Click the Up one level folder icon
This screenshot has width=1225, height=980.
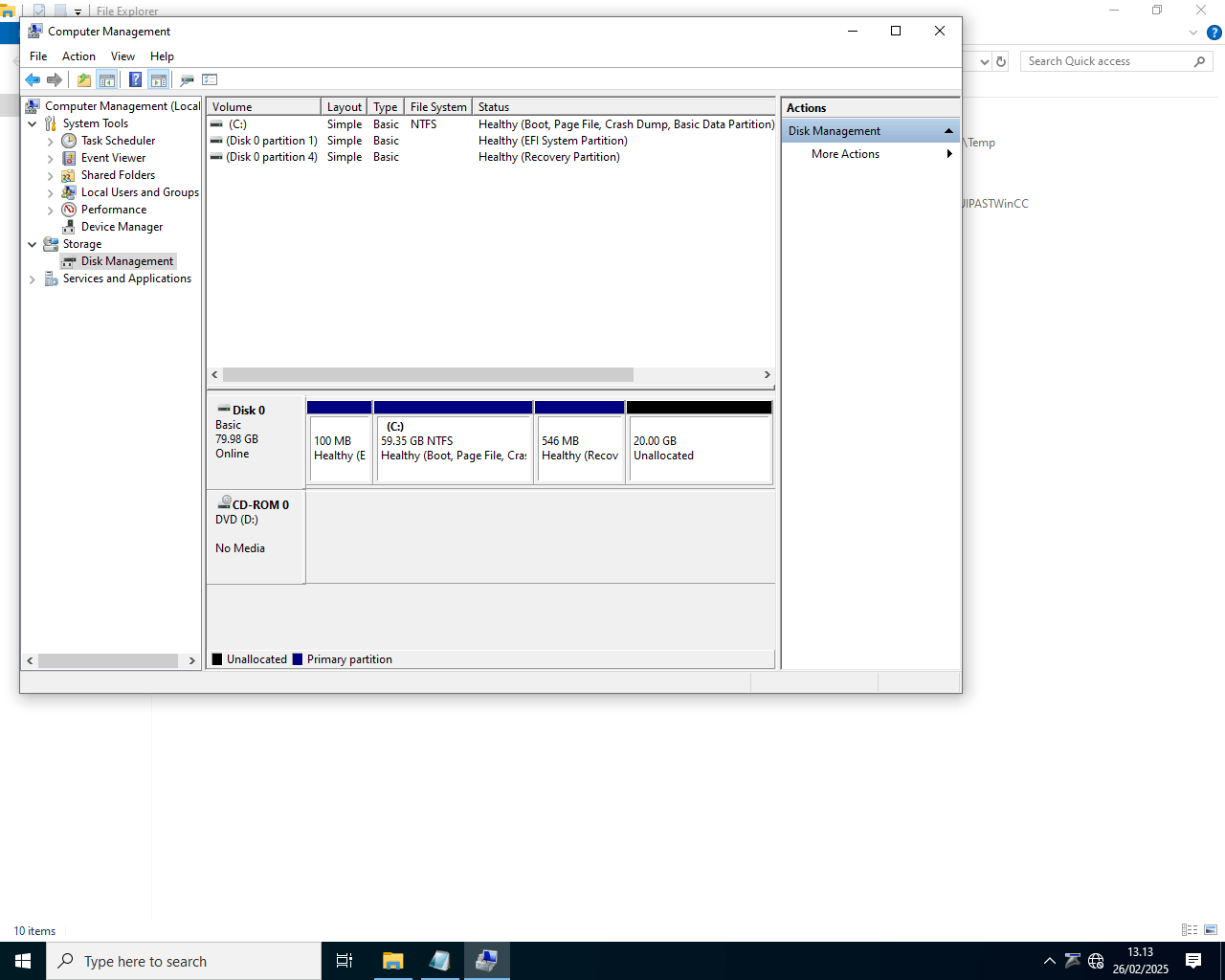click(x=84, y=80)
